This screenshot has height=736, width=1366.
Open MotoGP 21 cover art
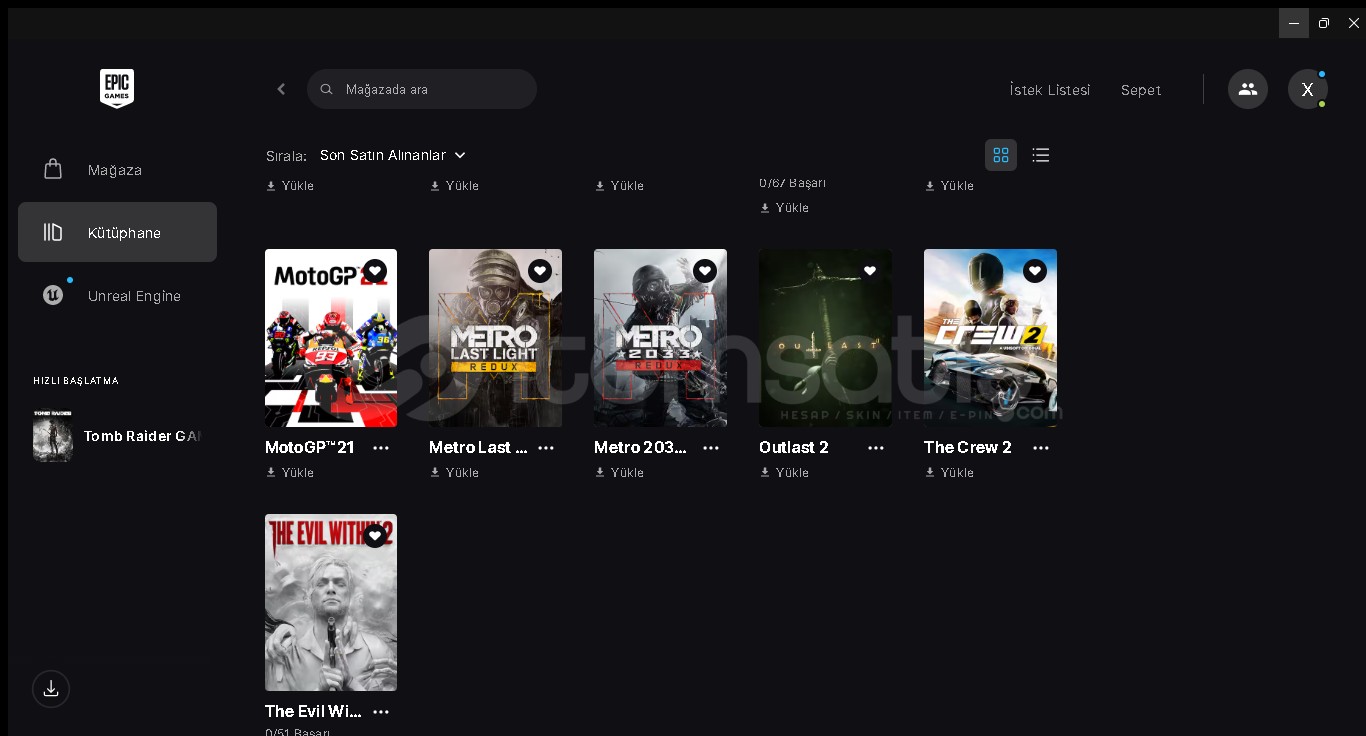pyautogui.click(x=331, y=338)
